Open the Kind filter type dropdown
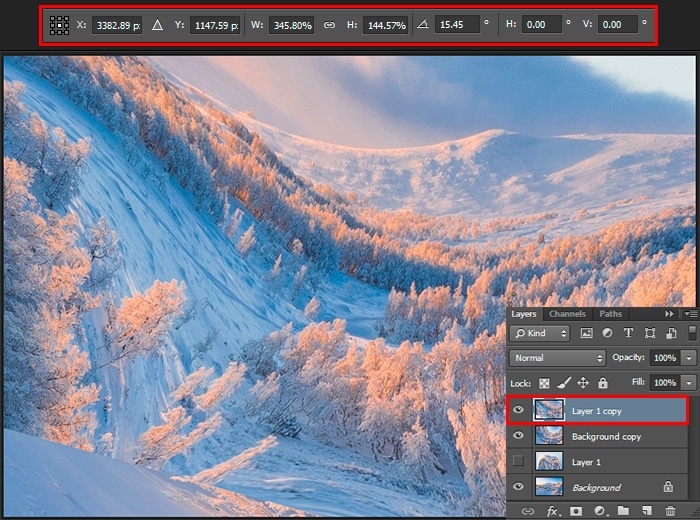This screenshot has height=520, width=700. pos(540,333)
